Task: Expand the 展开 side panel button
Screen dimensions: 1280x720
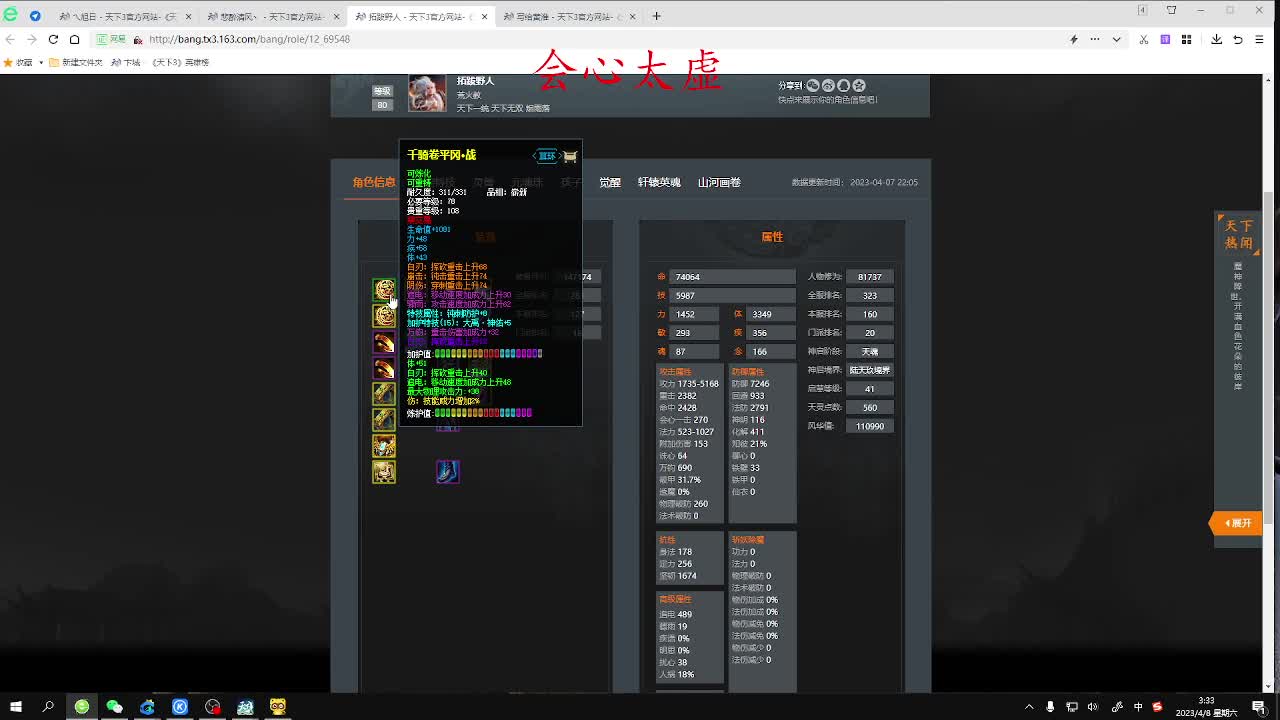Action: [1236, 523]
